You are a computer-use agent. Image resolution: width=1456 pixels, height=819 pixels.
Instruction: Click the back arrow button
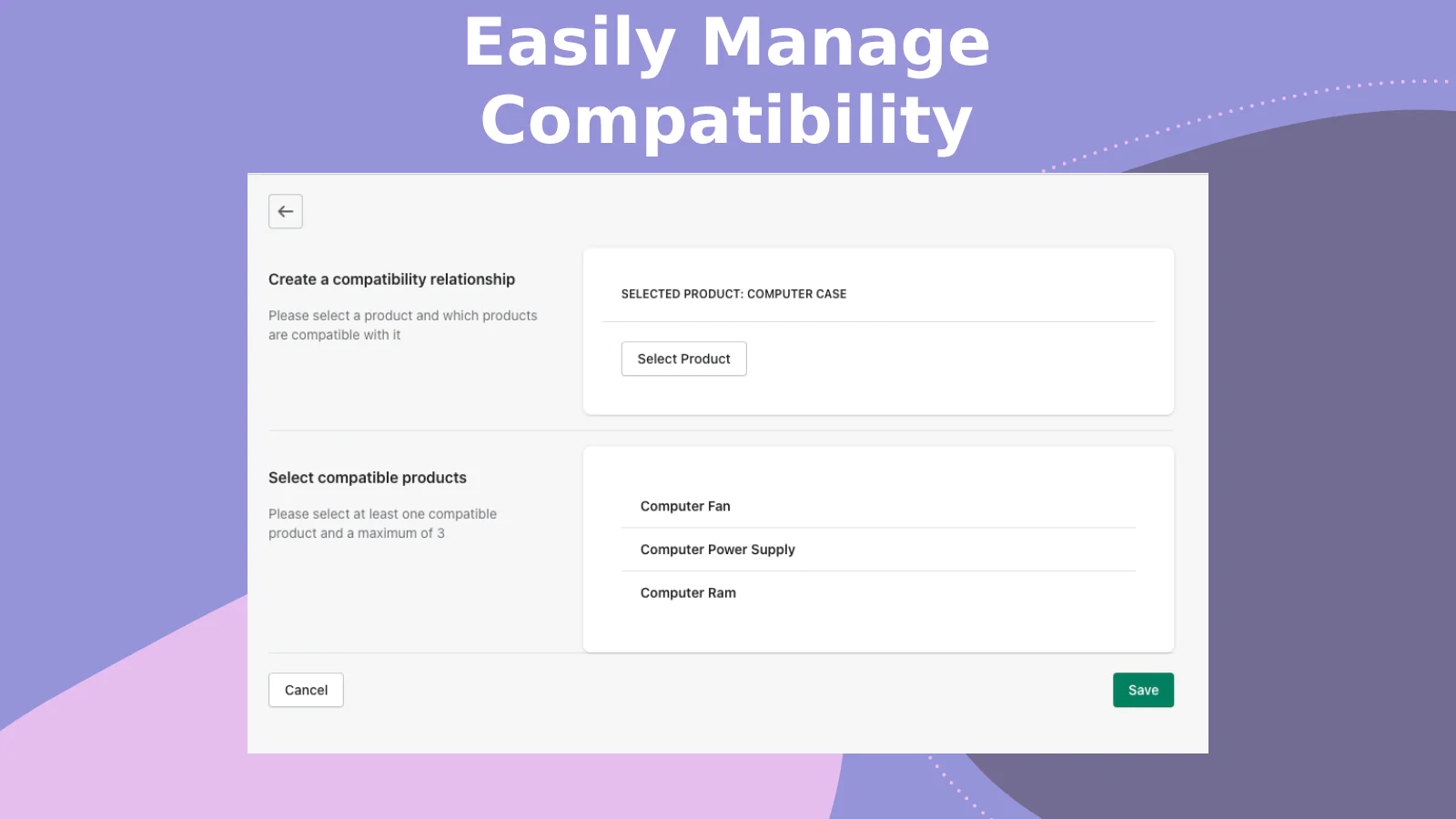tap(286, 211)
